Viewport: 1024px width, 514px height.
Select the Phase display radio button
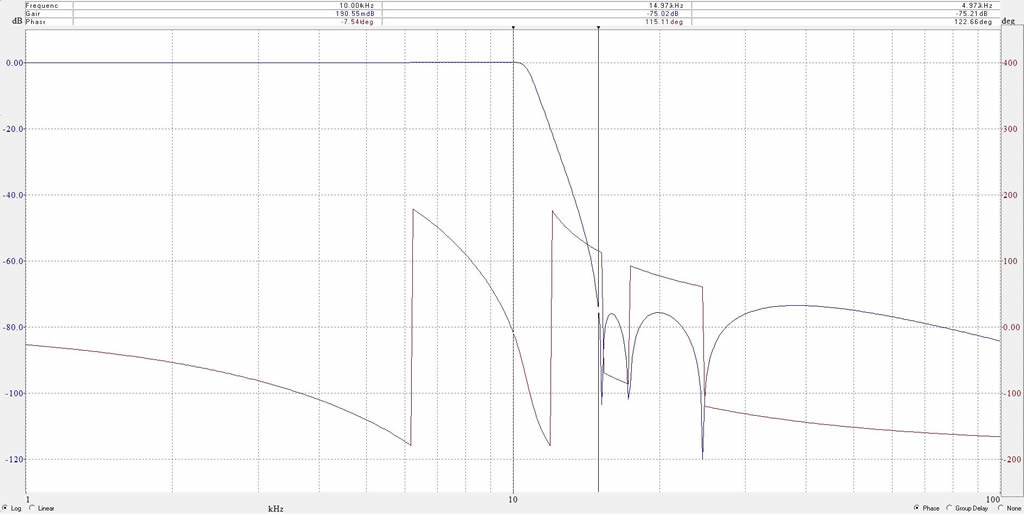click(x=917, y=507)
